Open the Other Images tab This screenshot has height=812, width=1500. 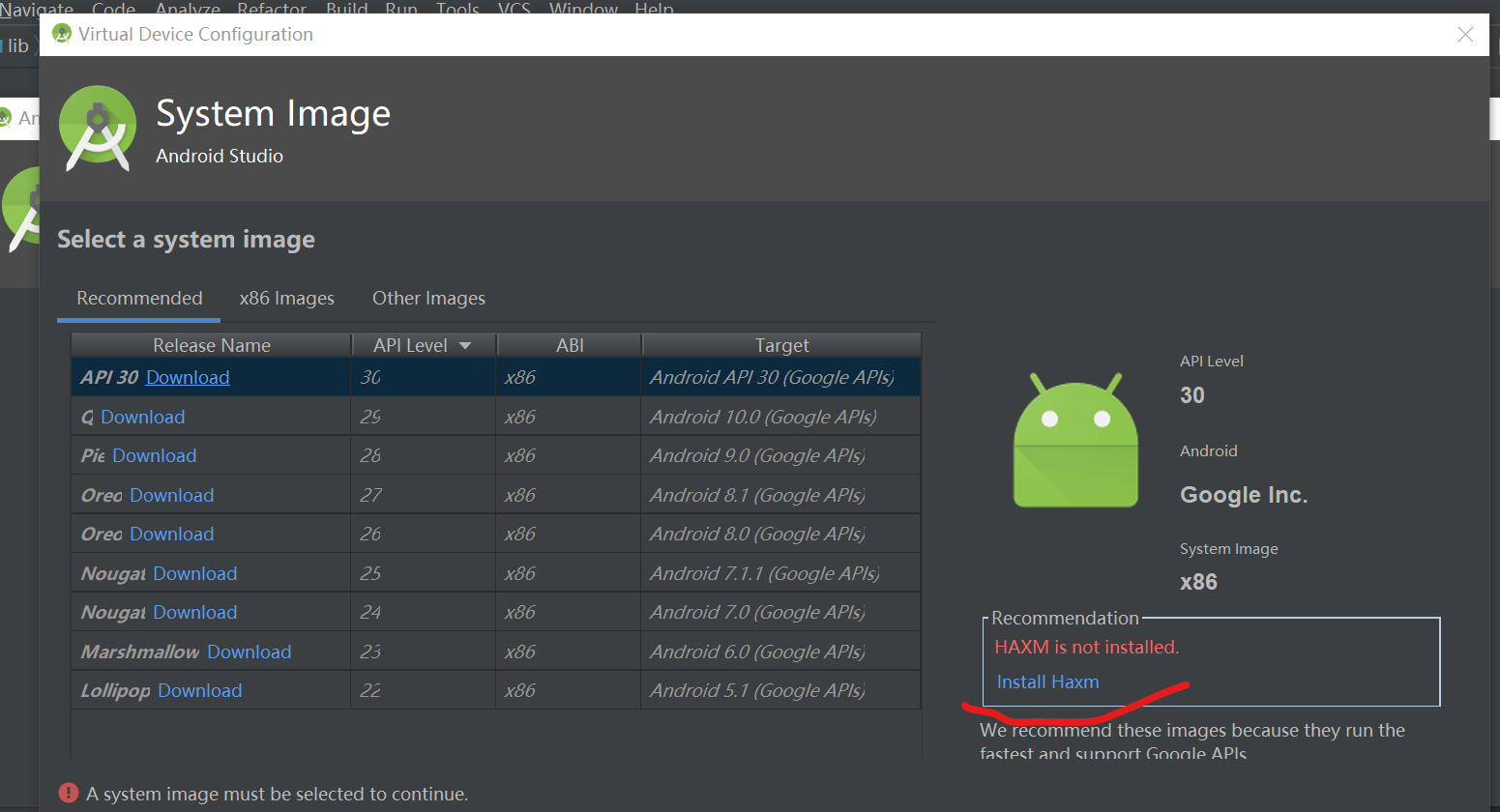click(x=428, y=298)
